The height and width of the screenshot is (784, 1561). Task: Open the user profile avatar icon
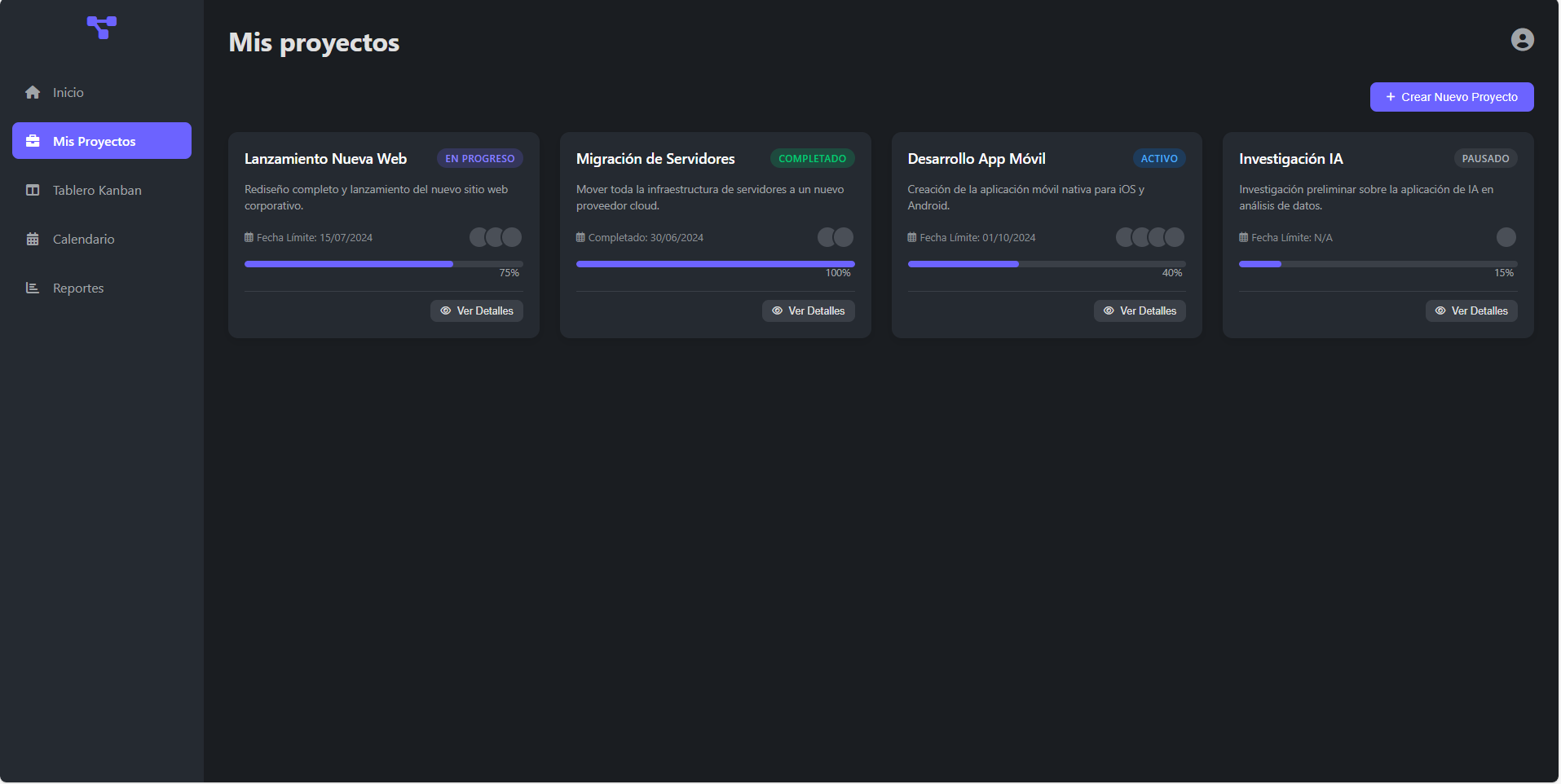(1521, 40)
